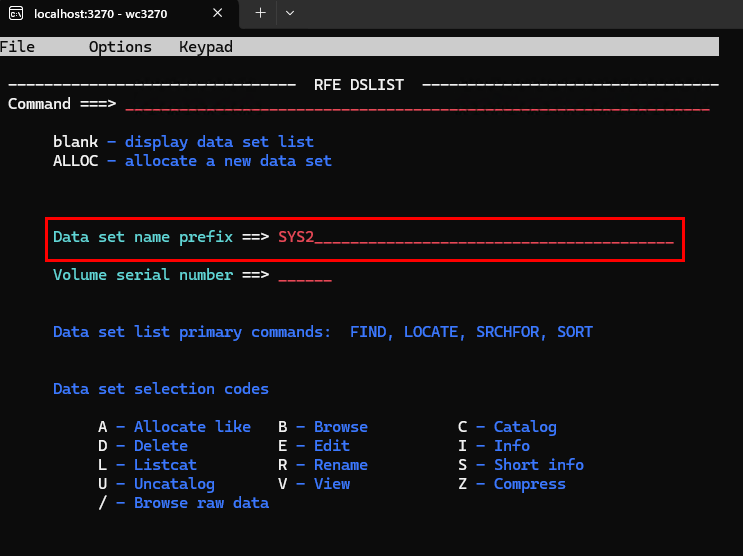Click the 'Catalog' selection code
Screen dimensions: 743x556
click(525, 427)
